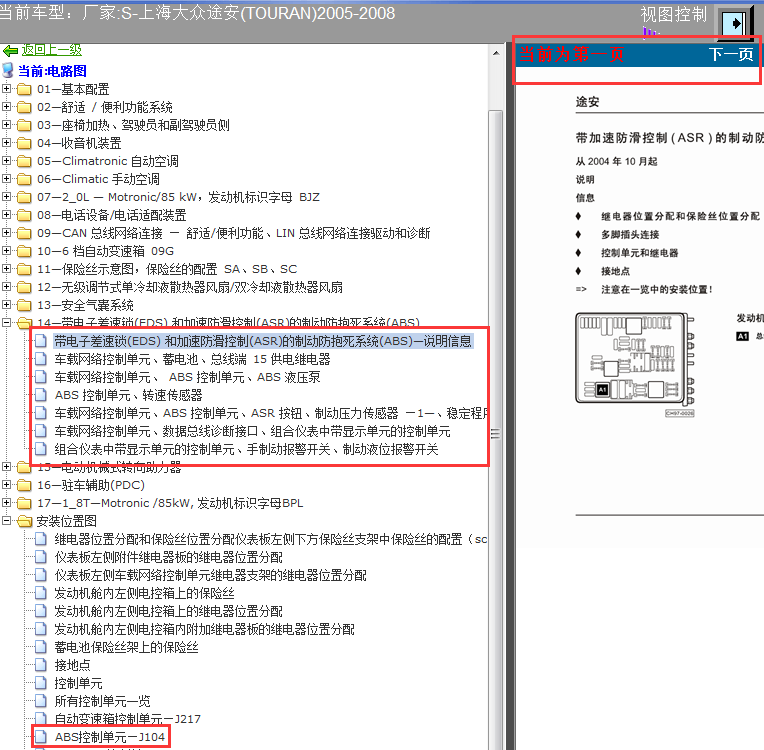
Task: Open 继电器位置分配和保险丝位置分配 document
Action: pyautogui.click(x=270, y=539)
